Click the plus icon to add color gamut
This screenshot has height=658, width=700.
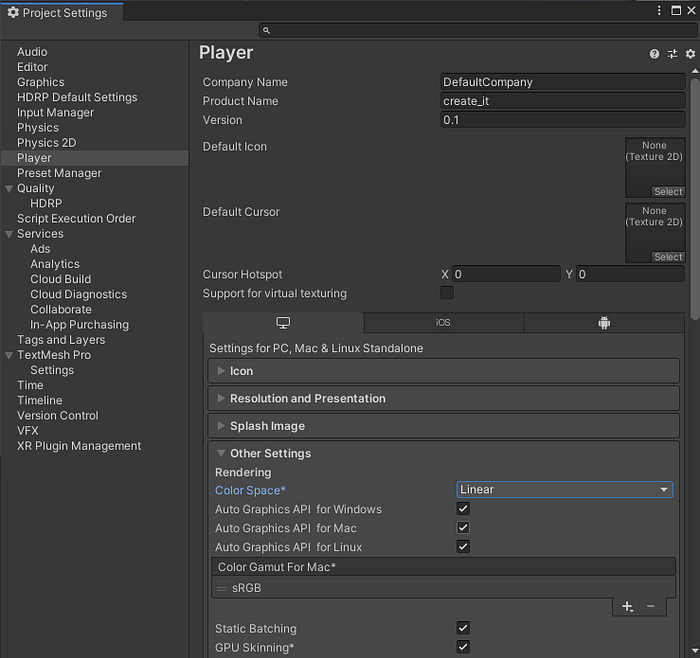pos(627,607)
